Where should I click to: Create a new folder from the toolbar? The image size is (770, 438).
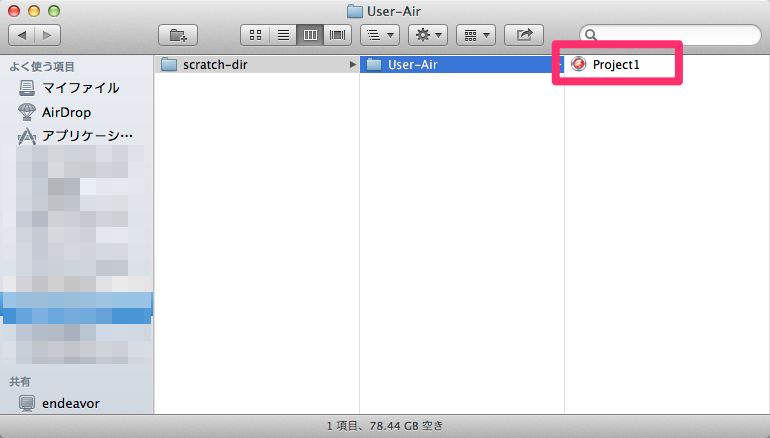point(178,35)
